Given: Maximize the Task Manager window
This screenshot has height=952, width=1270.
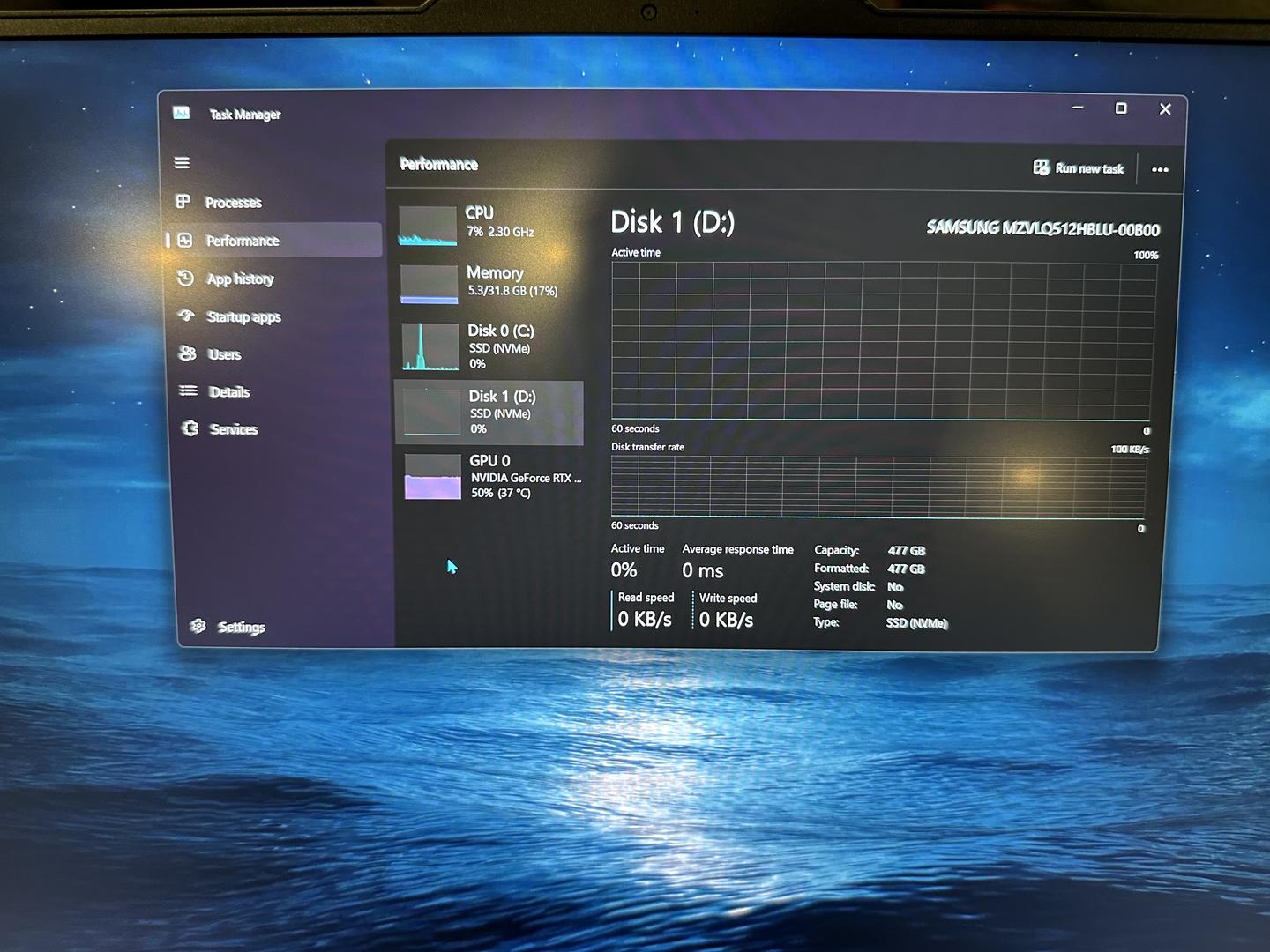Looking at the screenshot, I should click(1121, 108).
